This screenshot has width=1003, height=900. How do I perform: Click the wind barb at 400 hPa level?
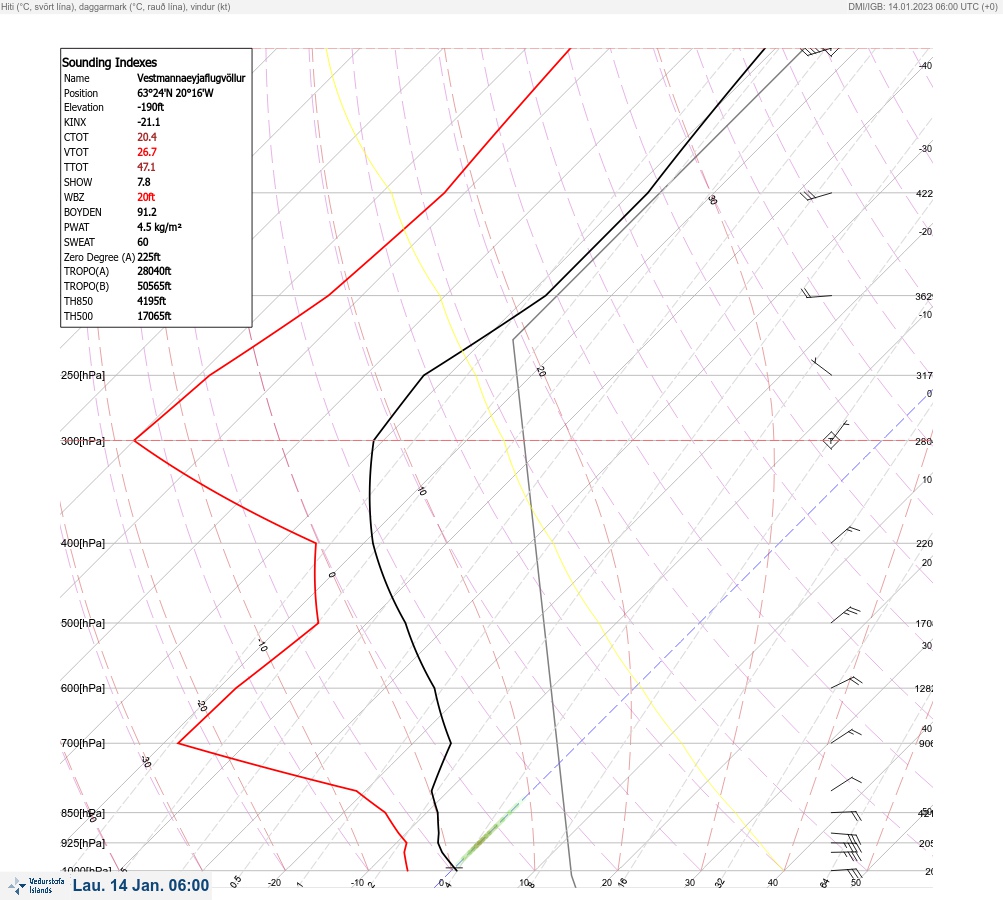click(x=845, y=535)
